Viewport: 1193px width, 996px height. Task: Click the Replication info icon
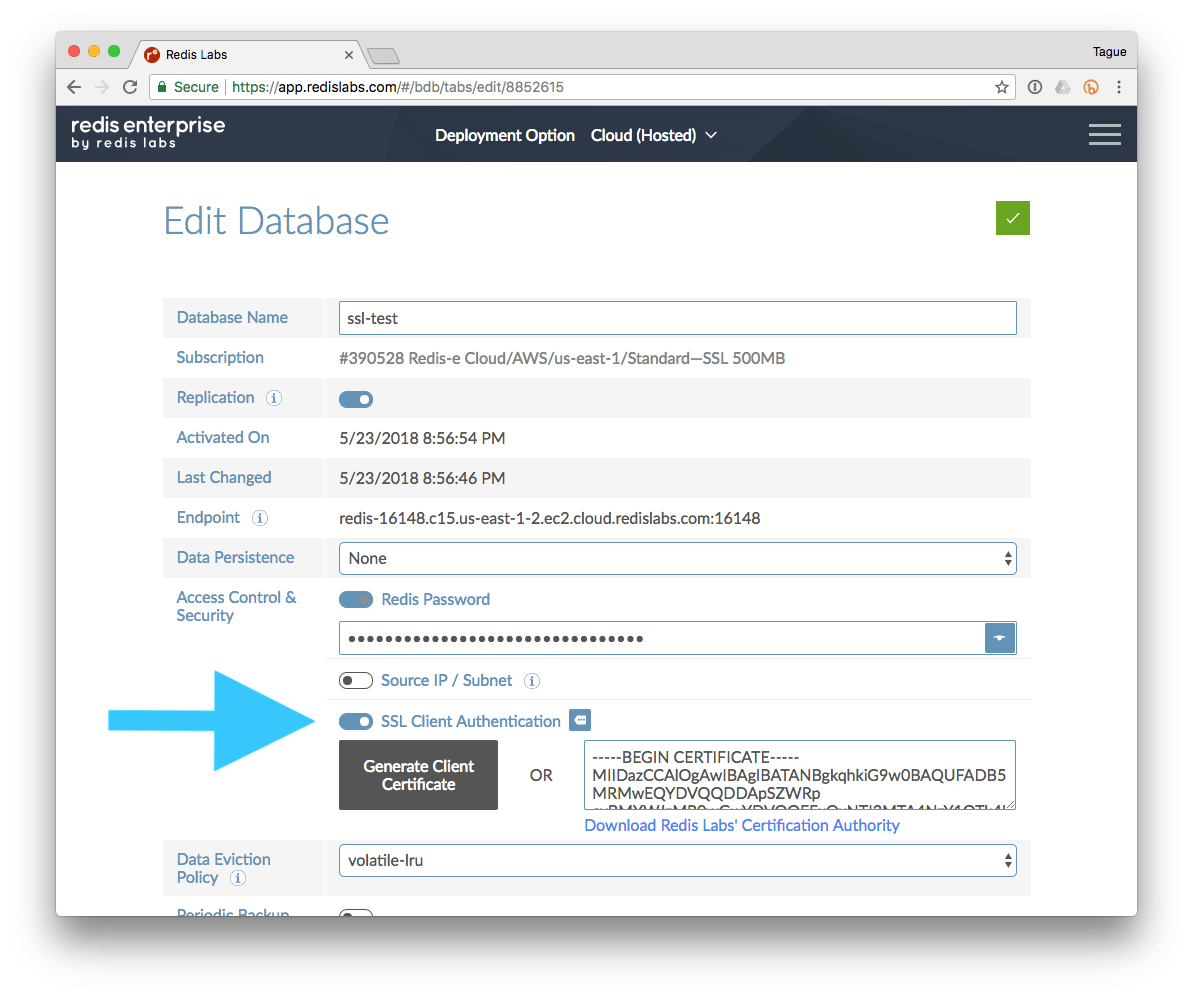pyautogui.click(x=274, y=398)
